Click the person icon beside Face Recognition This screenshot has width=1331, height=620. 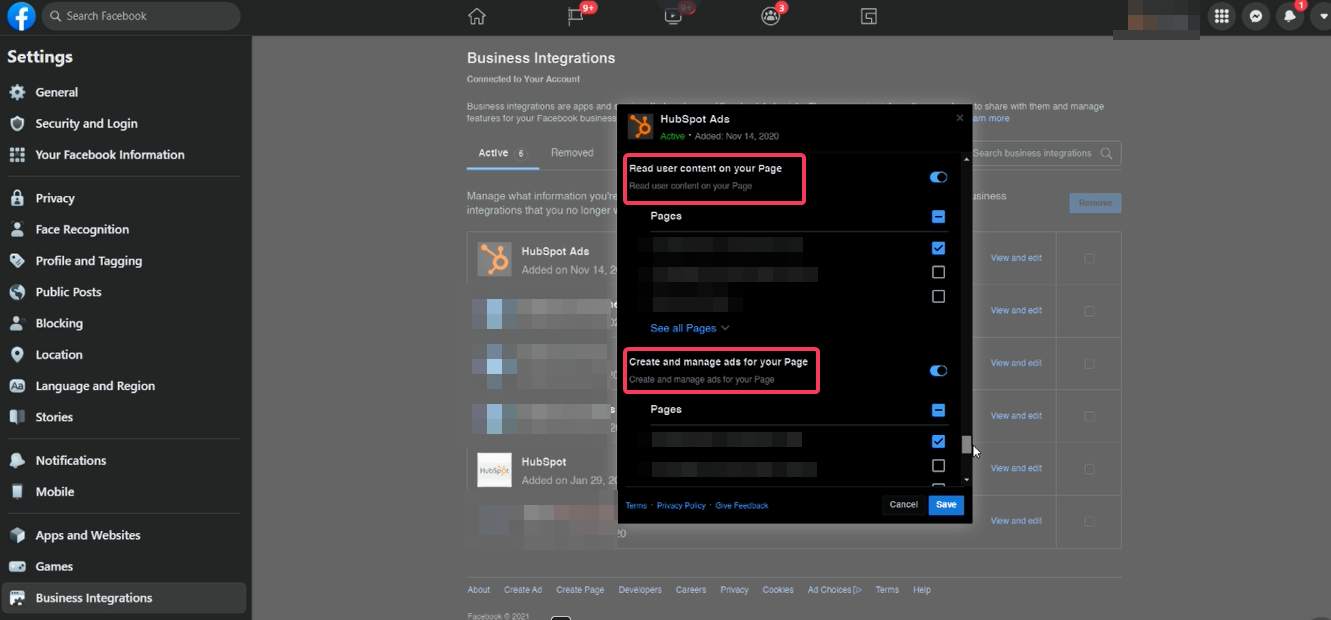[x=17, y=229]
